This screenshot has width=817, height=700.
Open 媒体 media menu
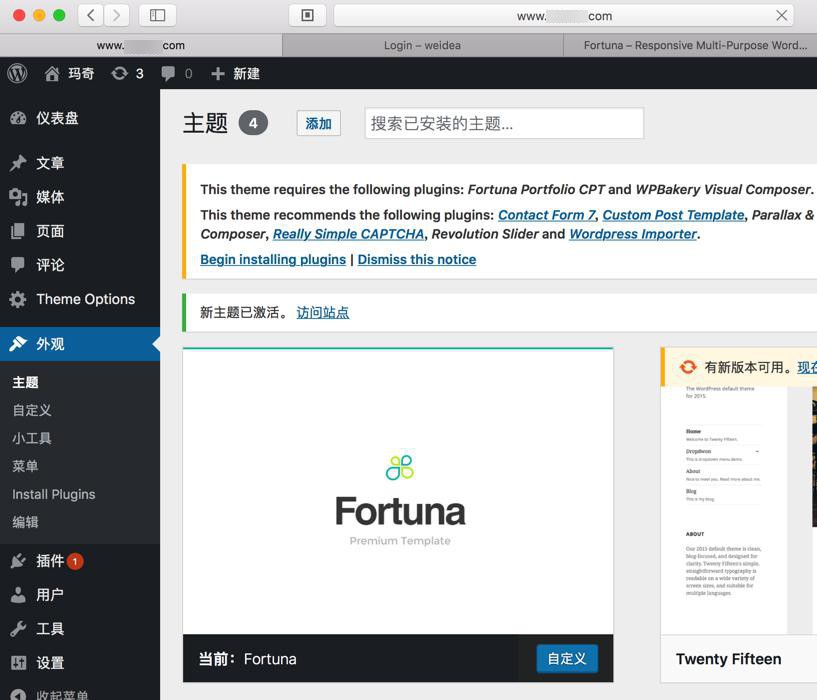[x=80, y=197]
